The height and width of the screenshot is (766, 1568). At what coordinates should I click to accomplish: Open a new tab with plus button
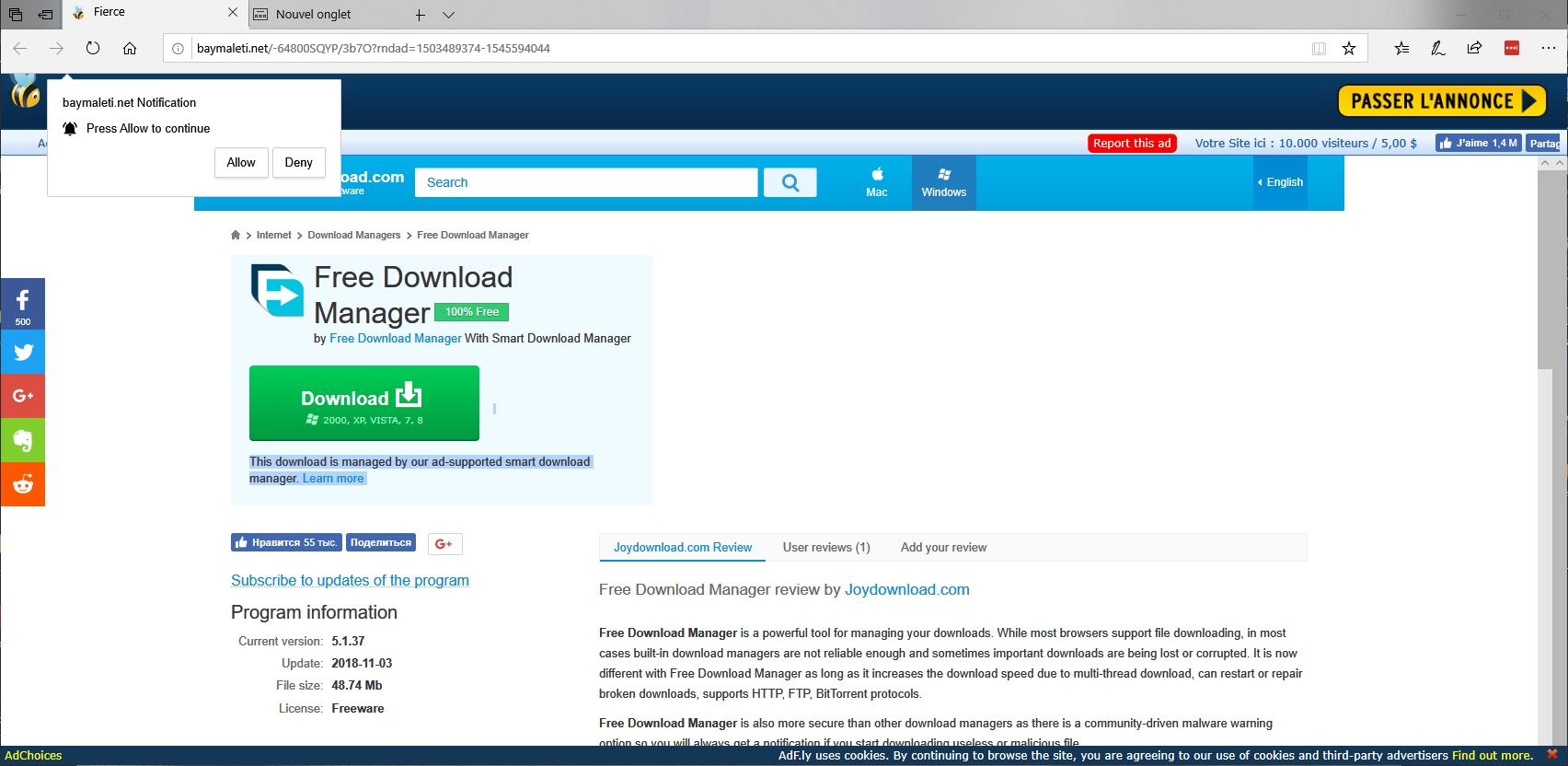coord(420,15)
